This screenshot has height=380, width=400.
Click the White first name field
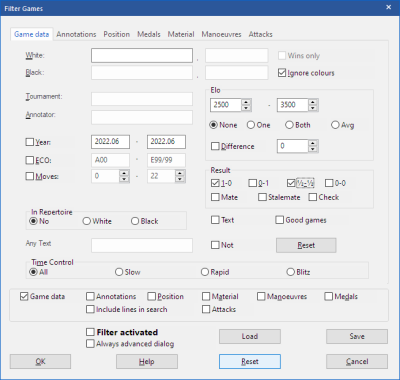(236, 55)
